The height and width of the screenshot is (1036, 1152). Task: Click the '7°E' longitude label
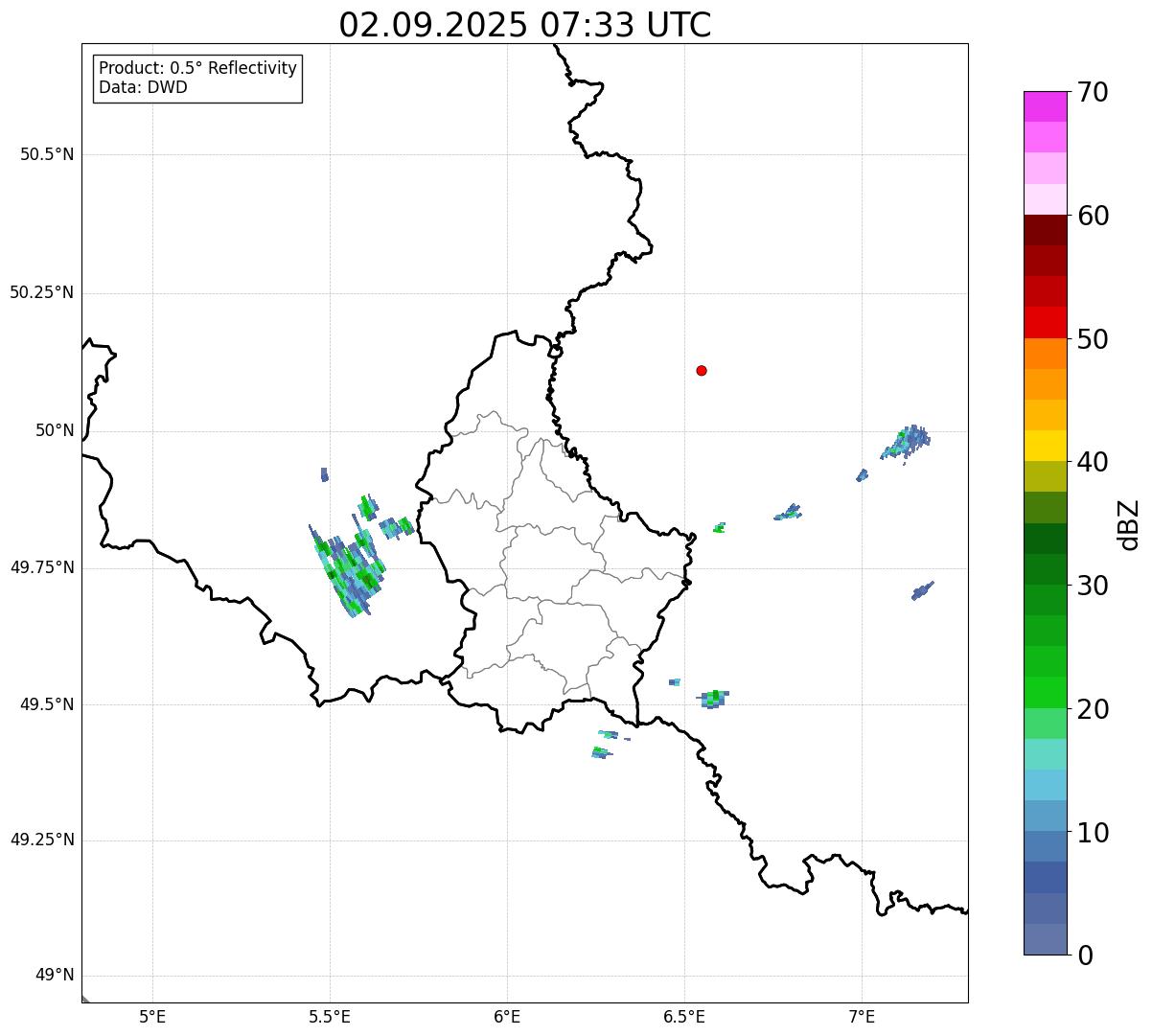(862, 1016)
